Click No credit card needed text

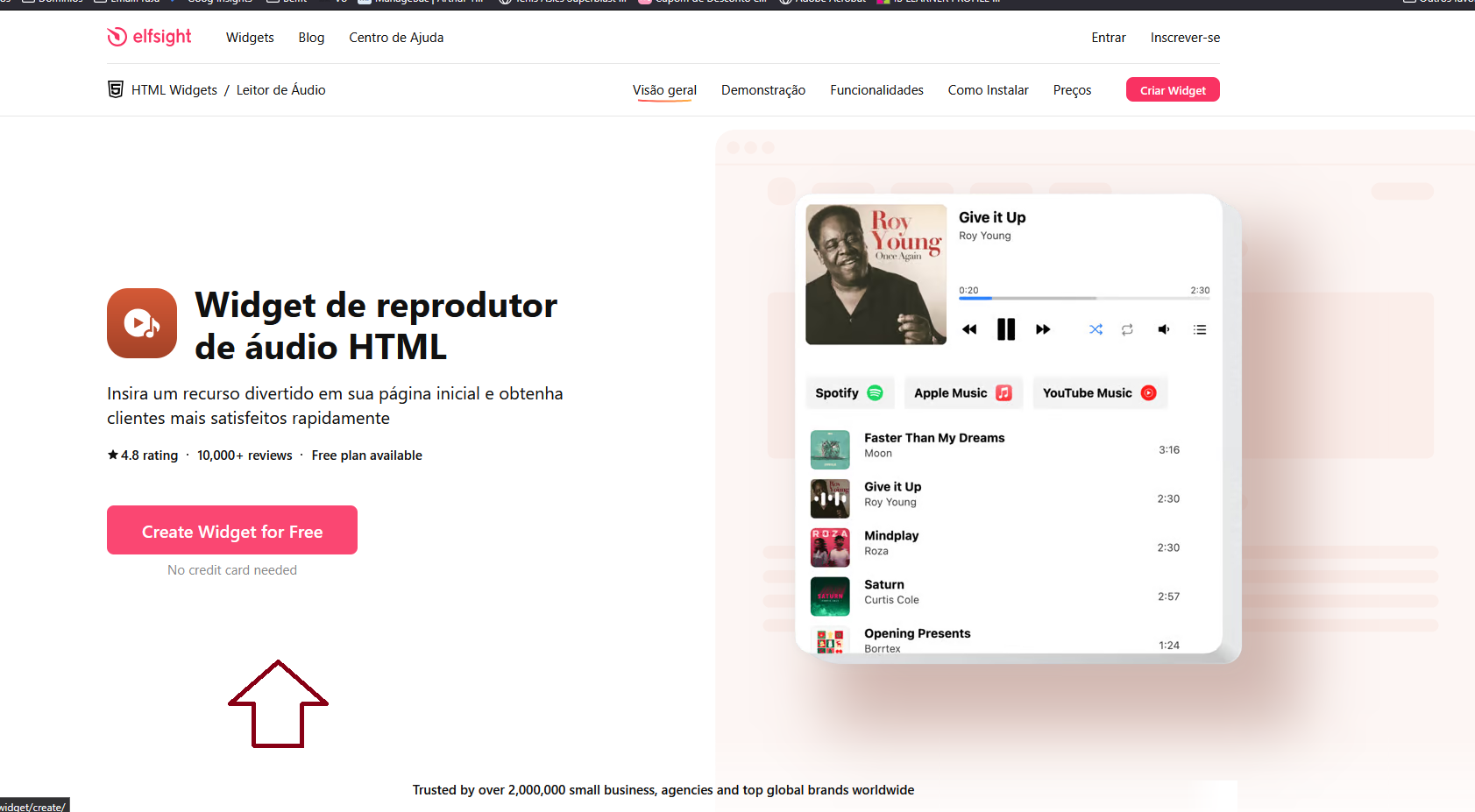232,569
